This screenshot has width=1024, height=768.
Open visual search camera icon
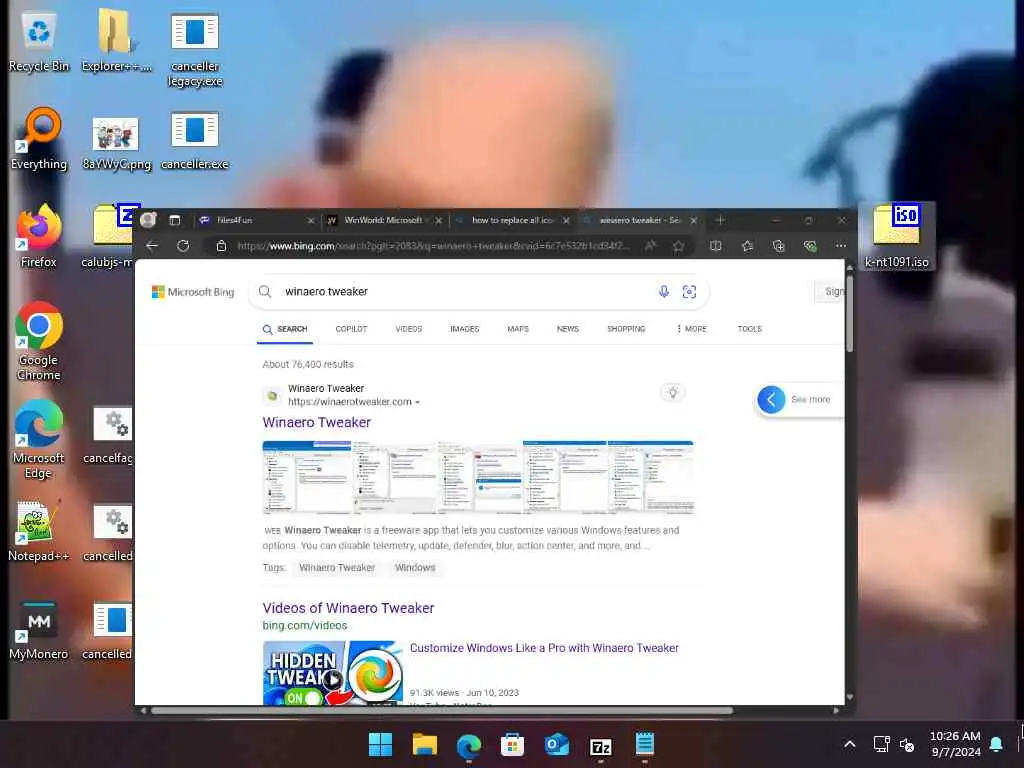tap(689, 291)
